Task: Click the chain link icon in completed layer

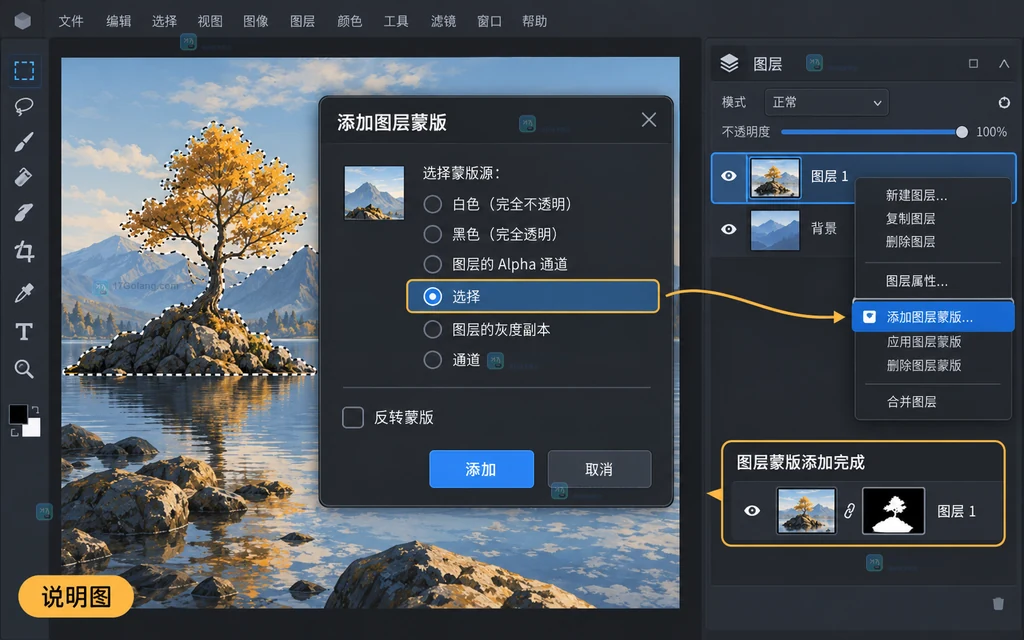Action: click(849, 511)
